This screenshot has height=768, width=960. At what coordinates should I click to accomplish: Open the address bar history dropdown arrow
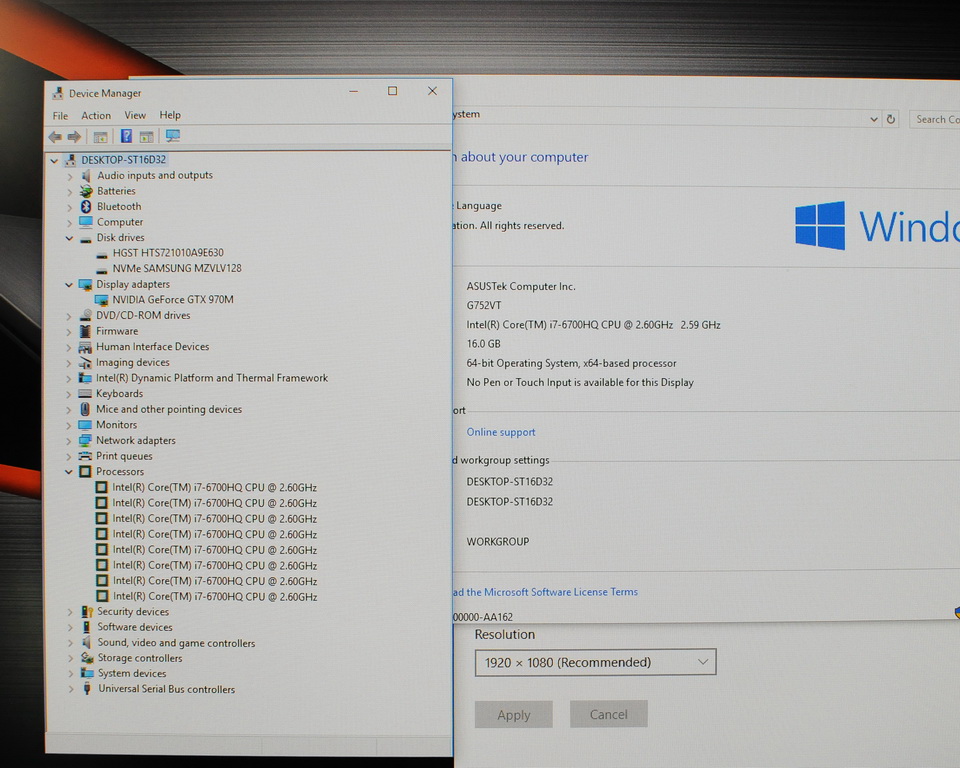(x=874, y=119)
